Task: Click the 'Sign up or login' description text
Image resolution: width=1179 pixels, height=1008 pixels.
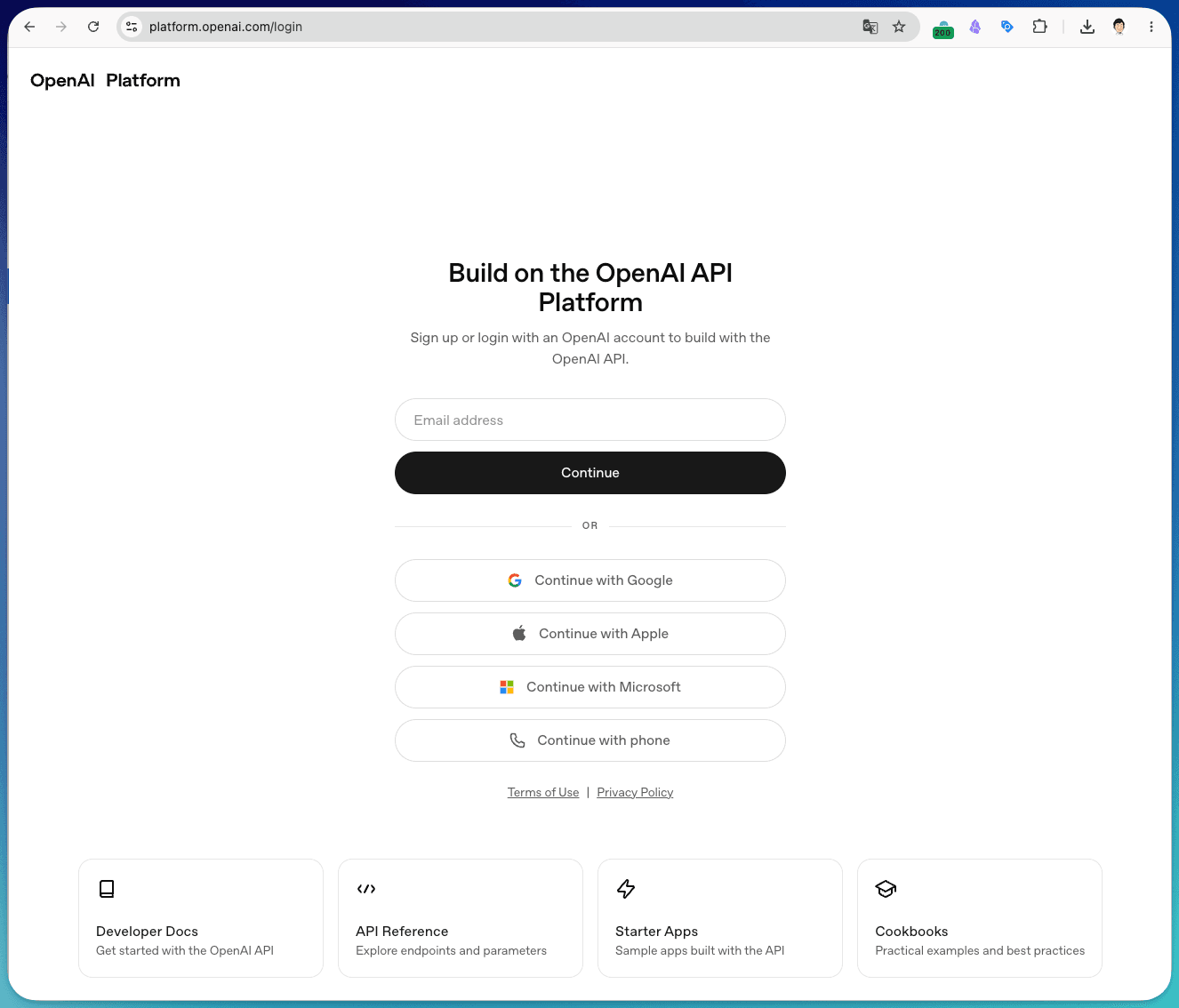Action: [590, 348]
